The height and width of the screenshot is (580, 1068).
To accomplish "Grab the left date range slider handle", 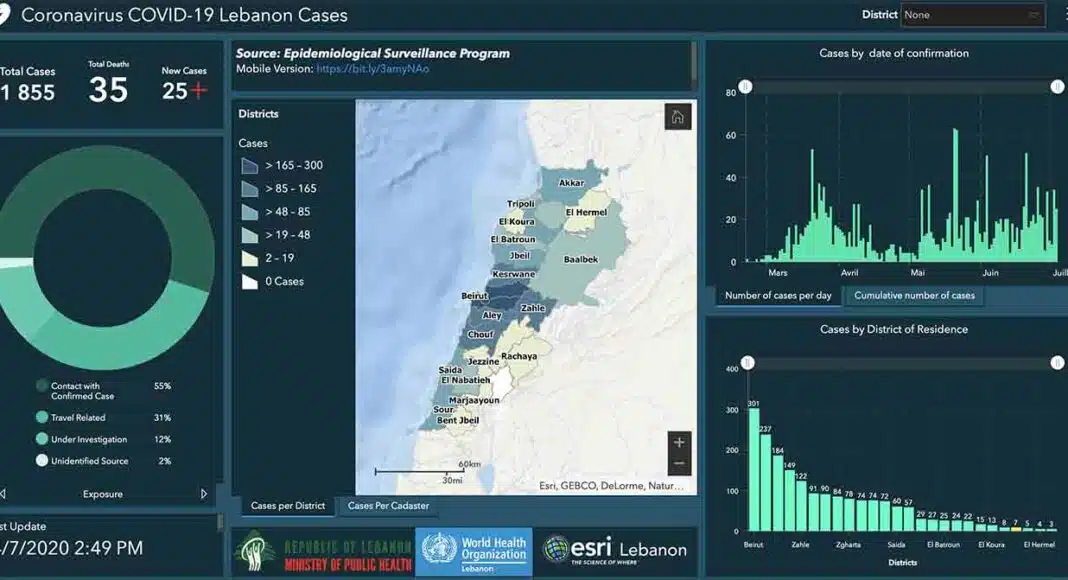I will click(x=745, y=87).
